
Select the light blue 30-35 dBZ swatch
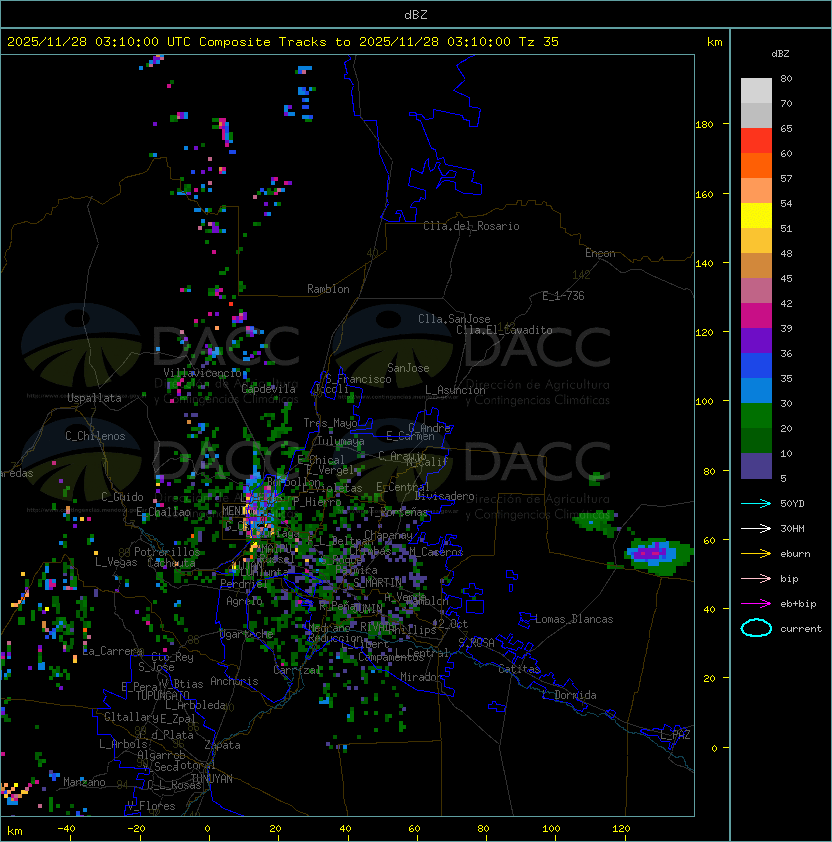tap(756, 391)
